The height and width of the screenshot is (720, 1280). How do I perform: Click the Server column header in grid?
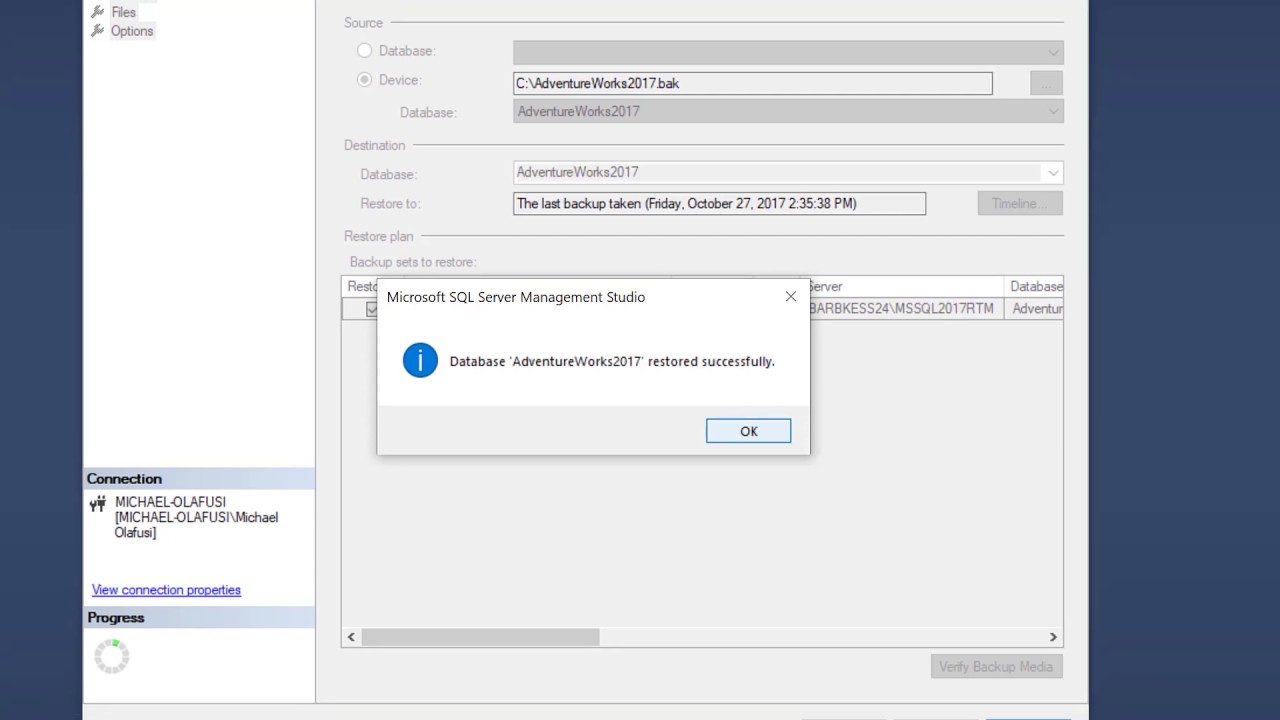click(x=904, y=286)
